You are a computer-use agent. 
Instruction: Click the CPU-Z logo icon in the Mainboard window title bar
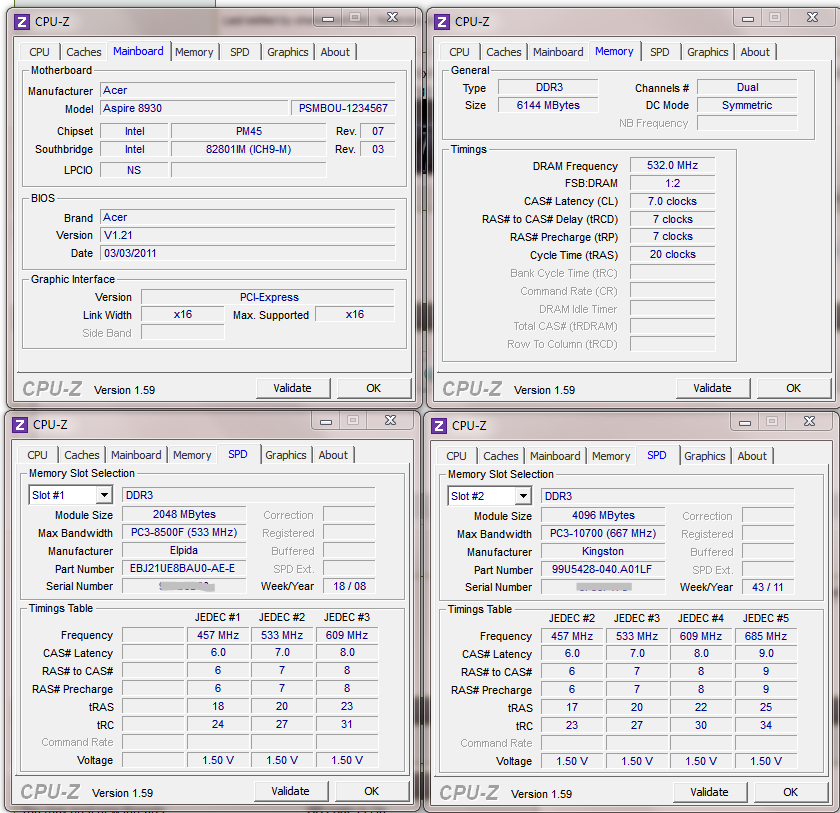click(x=22, y=22)
